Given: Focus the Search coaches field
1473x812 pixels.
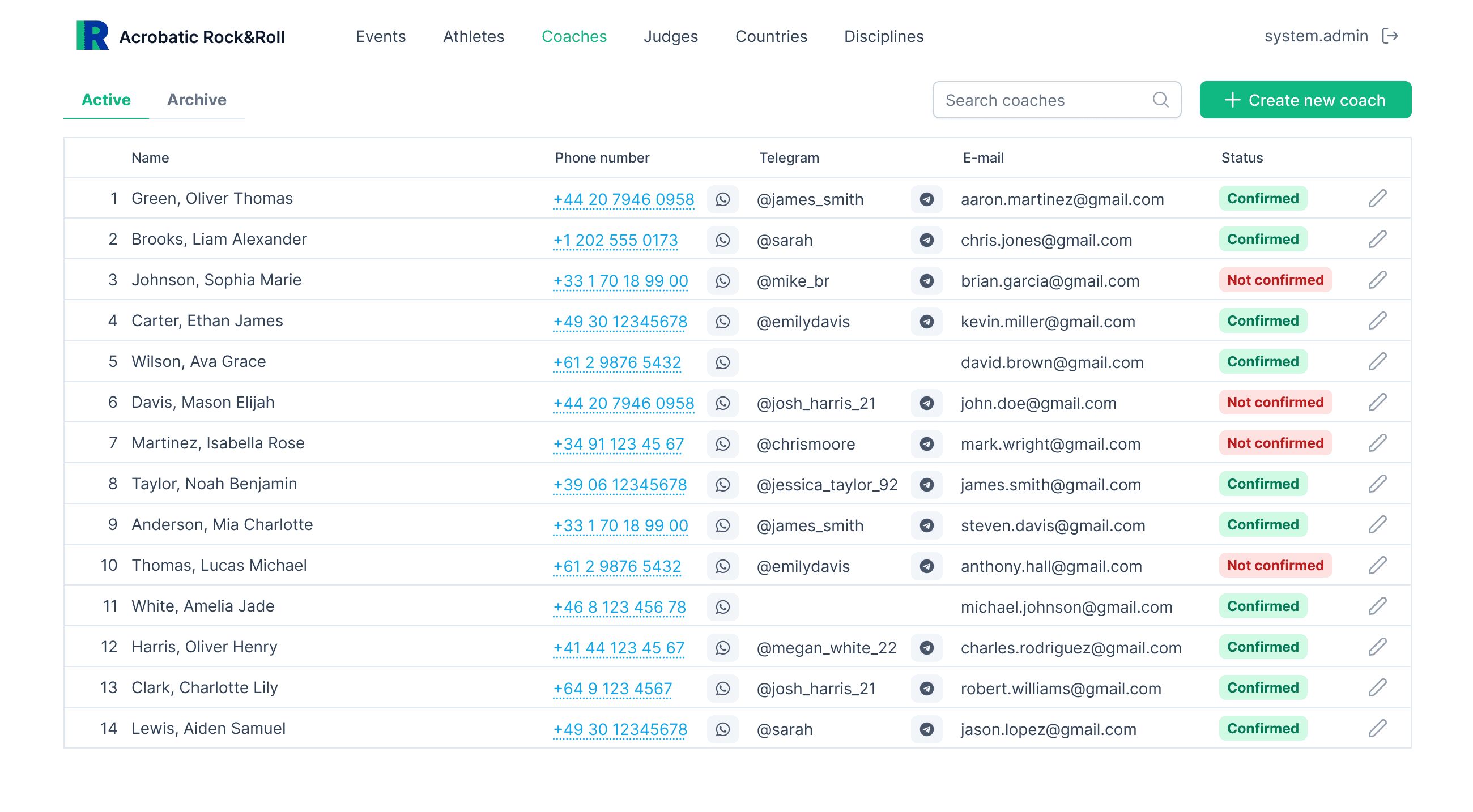Looking at the screenshot, I should click(1056, 100).
